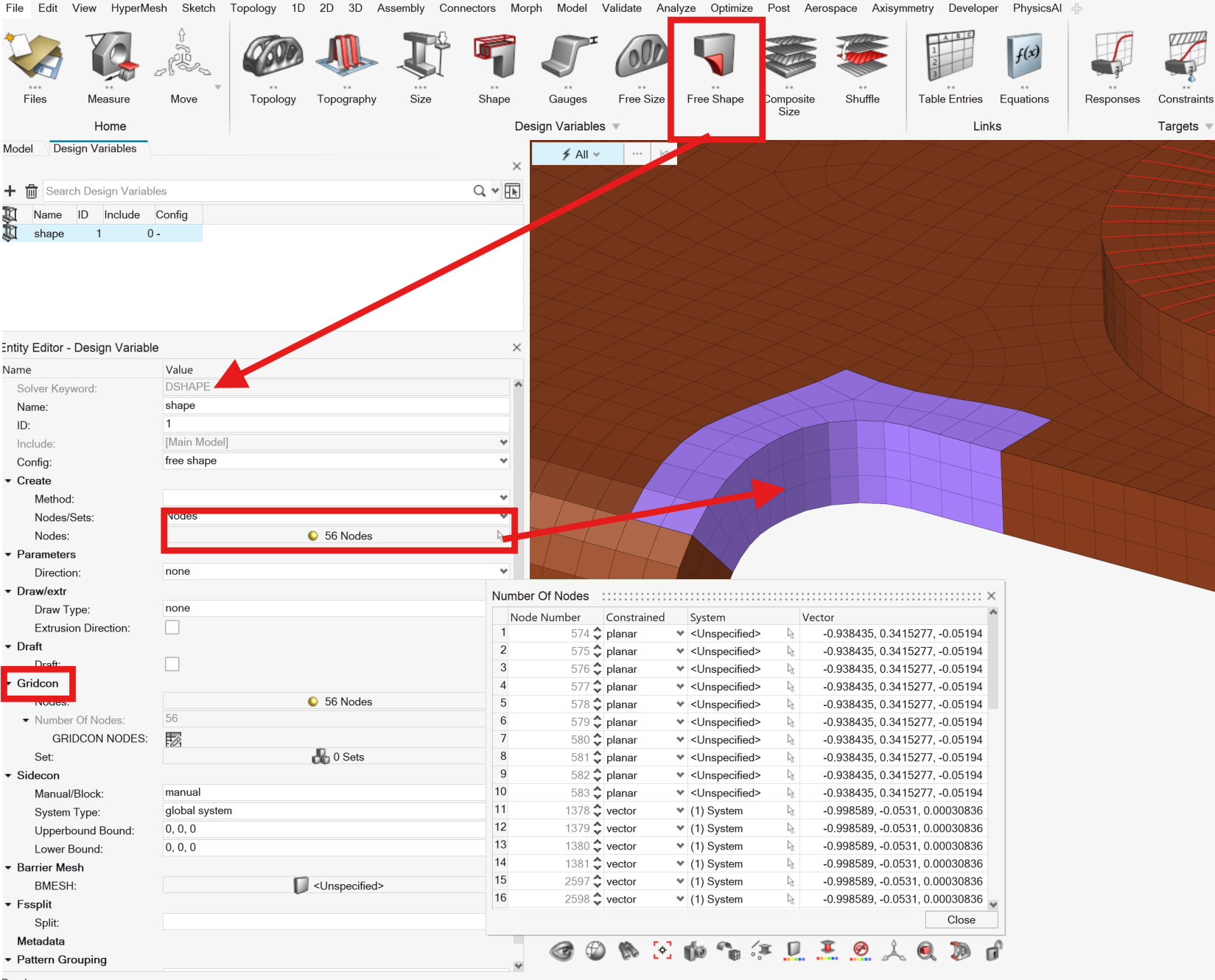Switch to the Design Variables tab

pos(95,149)
